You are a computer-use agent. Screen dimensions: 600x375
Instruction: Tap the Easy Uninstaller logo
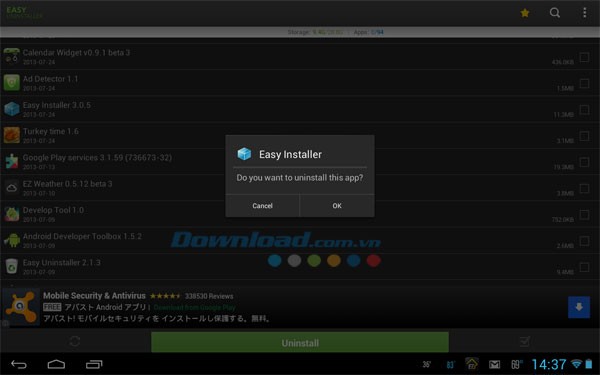[24, 13]
